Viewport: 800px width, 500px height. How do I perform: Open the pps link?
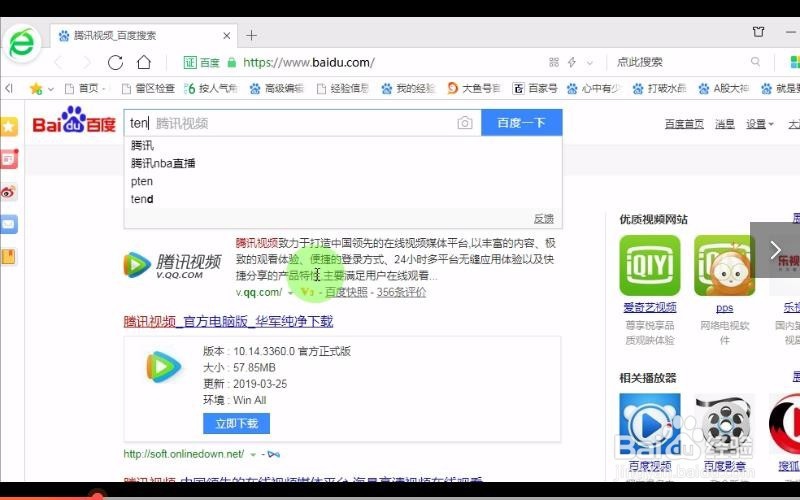[724, 308]
